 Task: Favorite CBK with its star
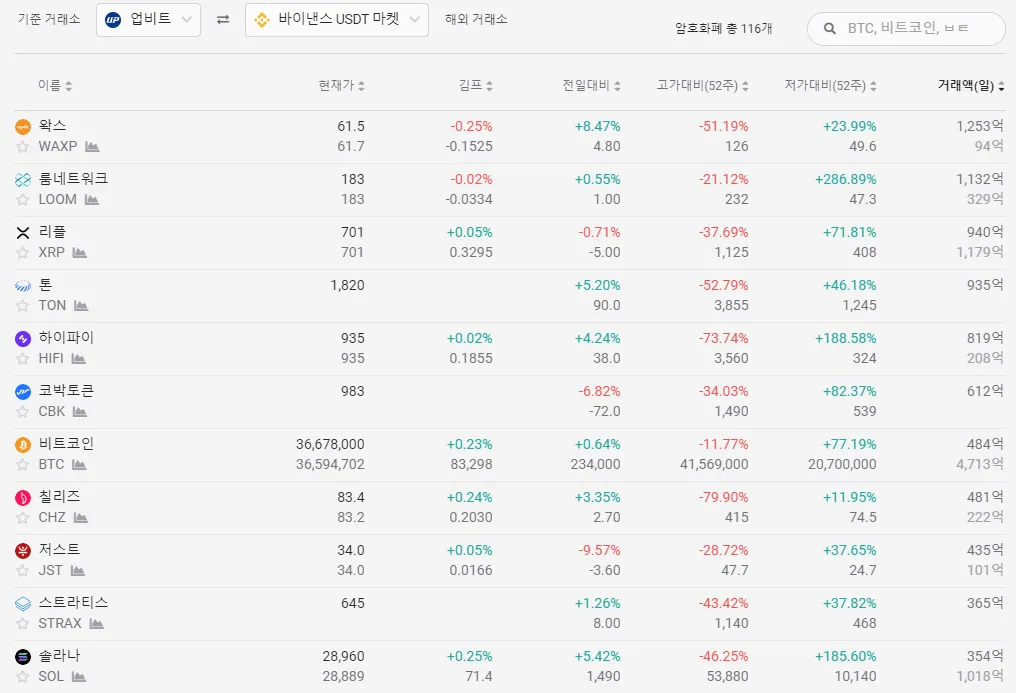23,412
